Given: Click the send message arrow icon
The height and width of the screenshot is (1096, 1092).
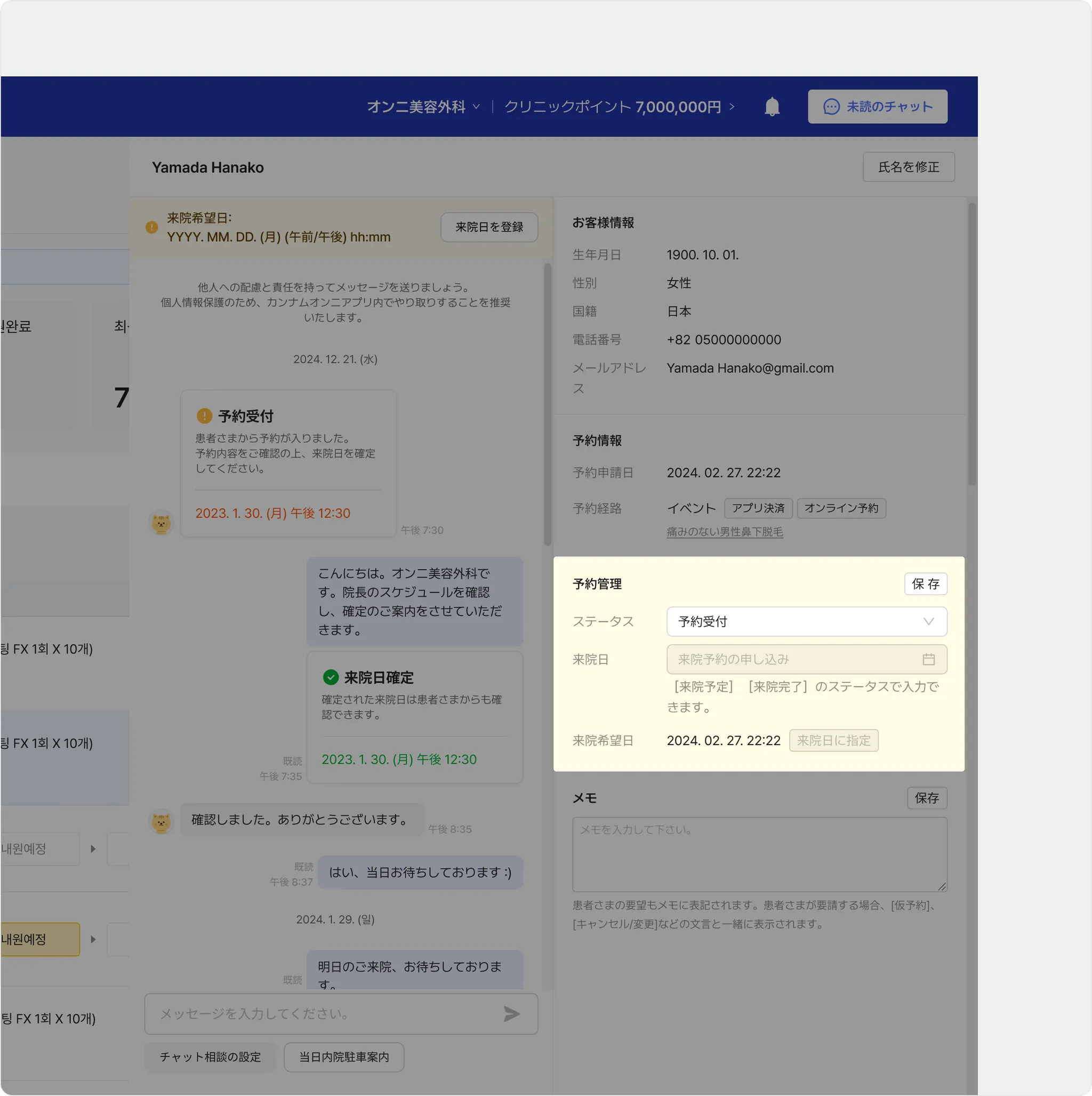Looking at the screenshot, I should click(511, 1014).
